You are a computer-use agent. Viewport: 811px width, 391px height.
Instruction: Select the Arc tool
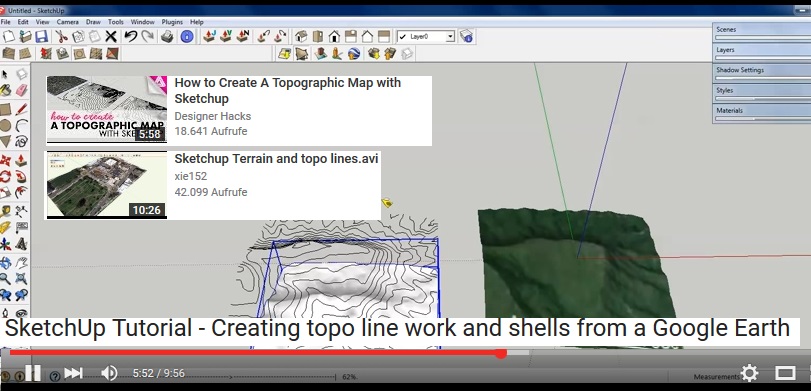point(21,125)
